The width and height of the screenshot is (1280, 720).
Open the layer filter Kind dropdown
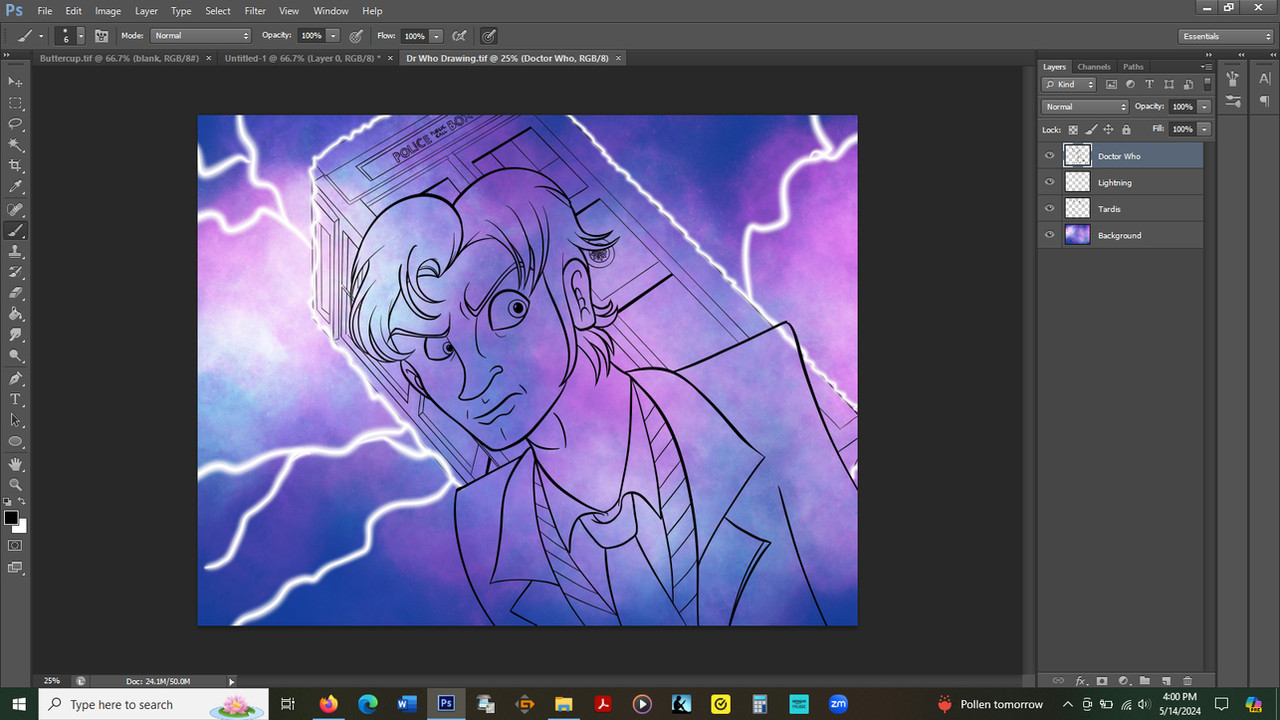pyautogui.click(x=1069, y=85)
